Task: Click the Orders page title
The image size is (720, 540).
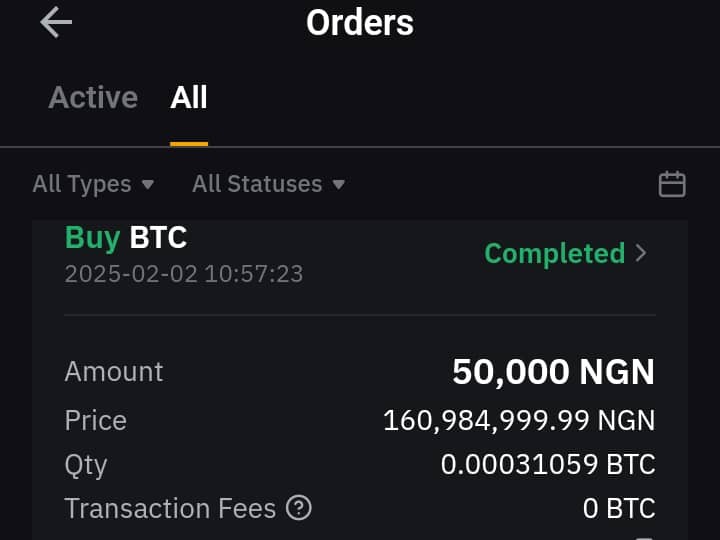Action: click(x=360, y=22)
